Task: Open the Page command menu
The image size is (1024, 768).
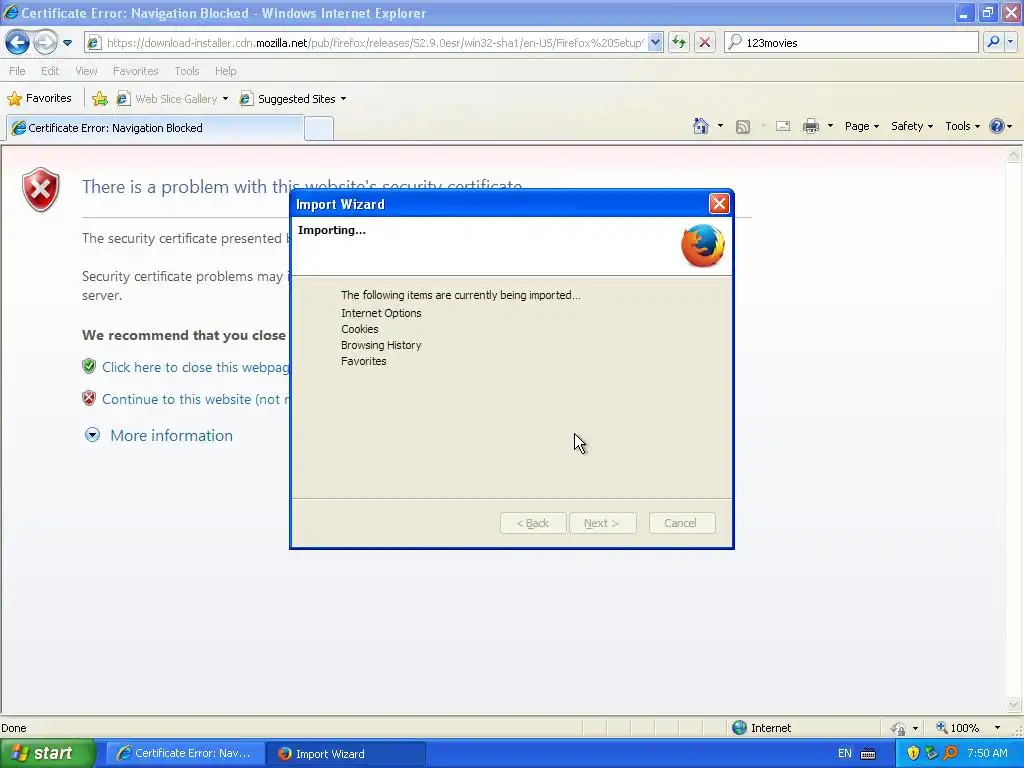Action: (x=861, y=126)
